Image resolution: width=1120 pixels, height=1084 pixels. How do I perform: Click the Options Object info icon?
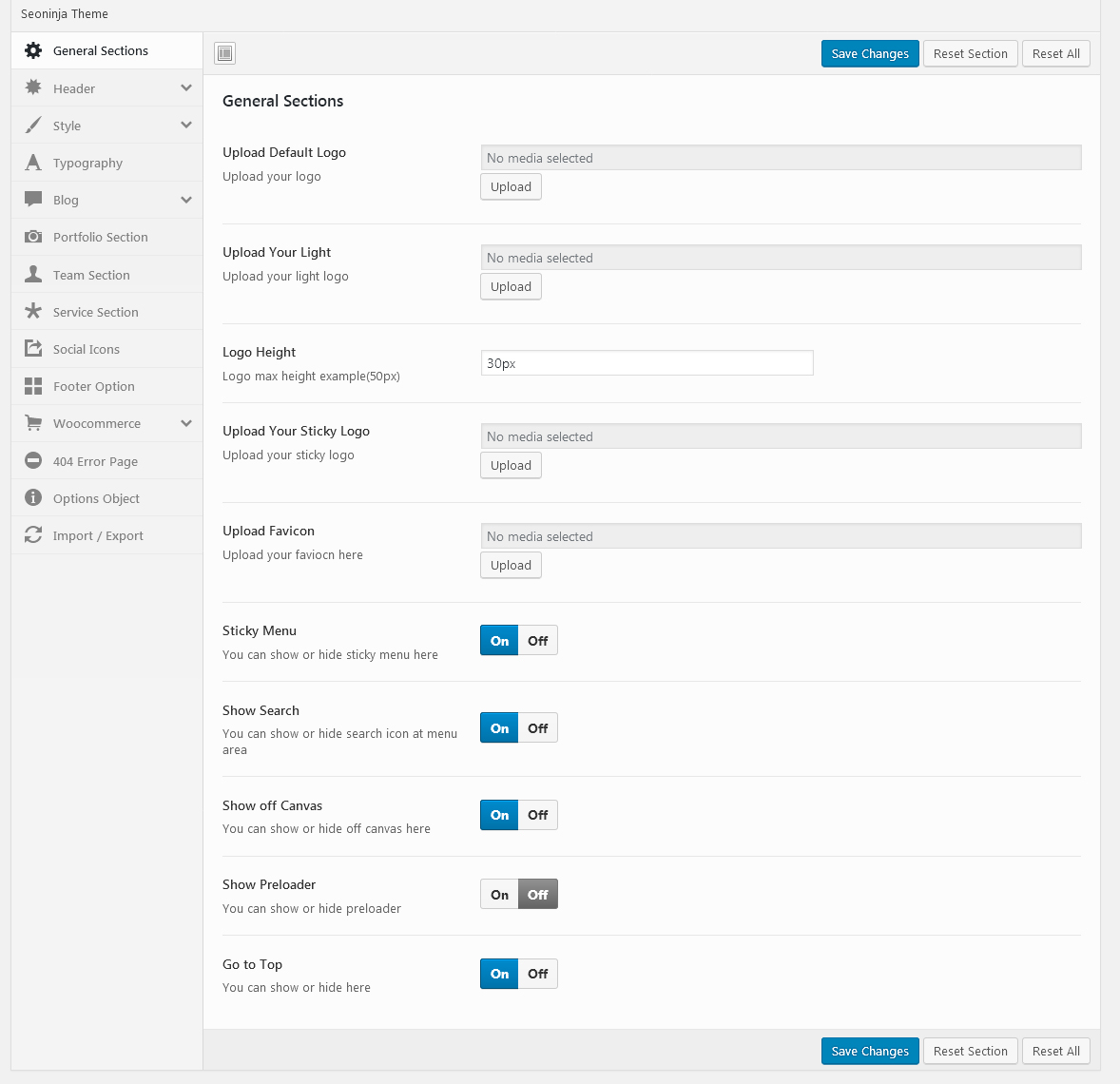(x=33, y=498)
